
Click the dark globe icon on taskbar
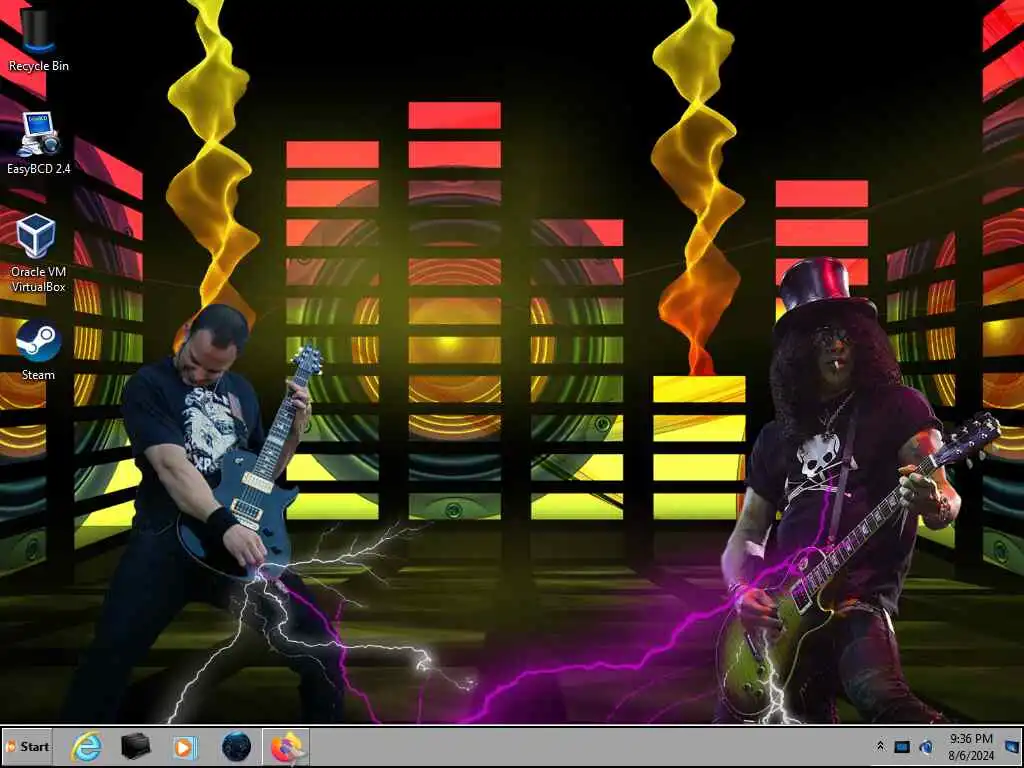click(236, 746)
